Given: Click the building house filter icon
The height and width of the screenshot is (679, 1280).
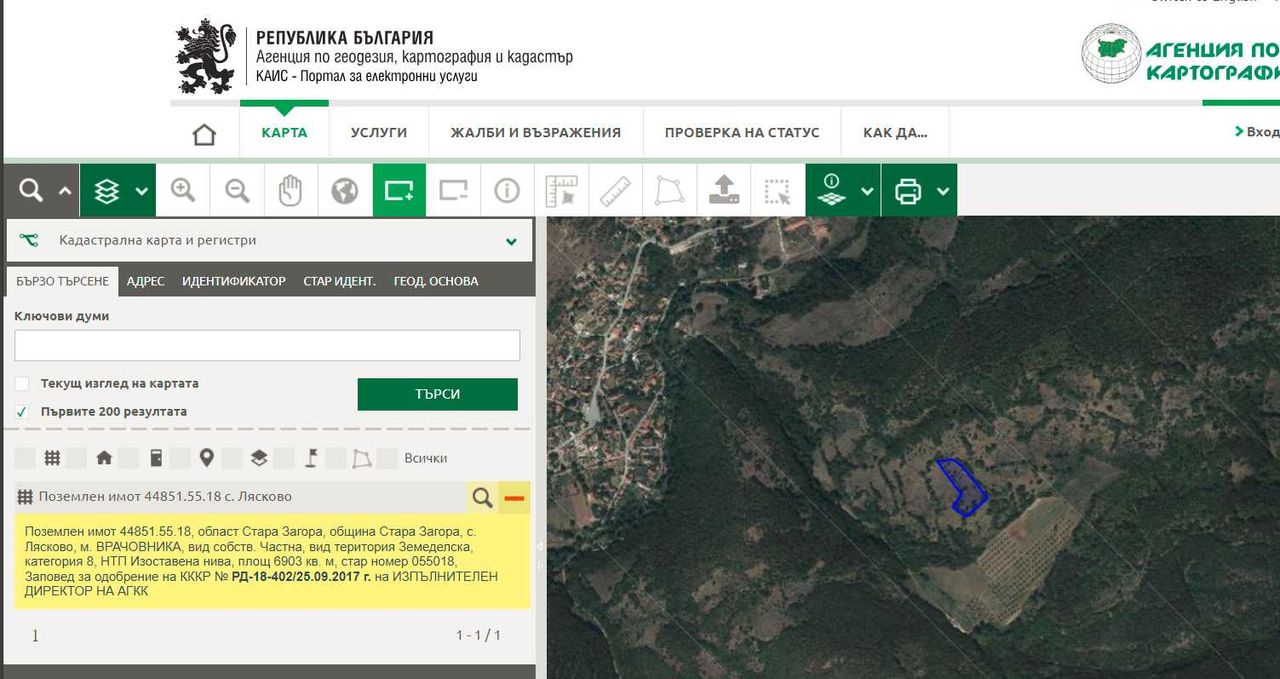Looking at the screenshot, I should pyautogui.click(x=104, y=458).
